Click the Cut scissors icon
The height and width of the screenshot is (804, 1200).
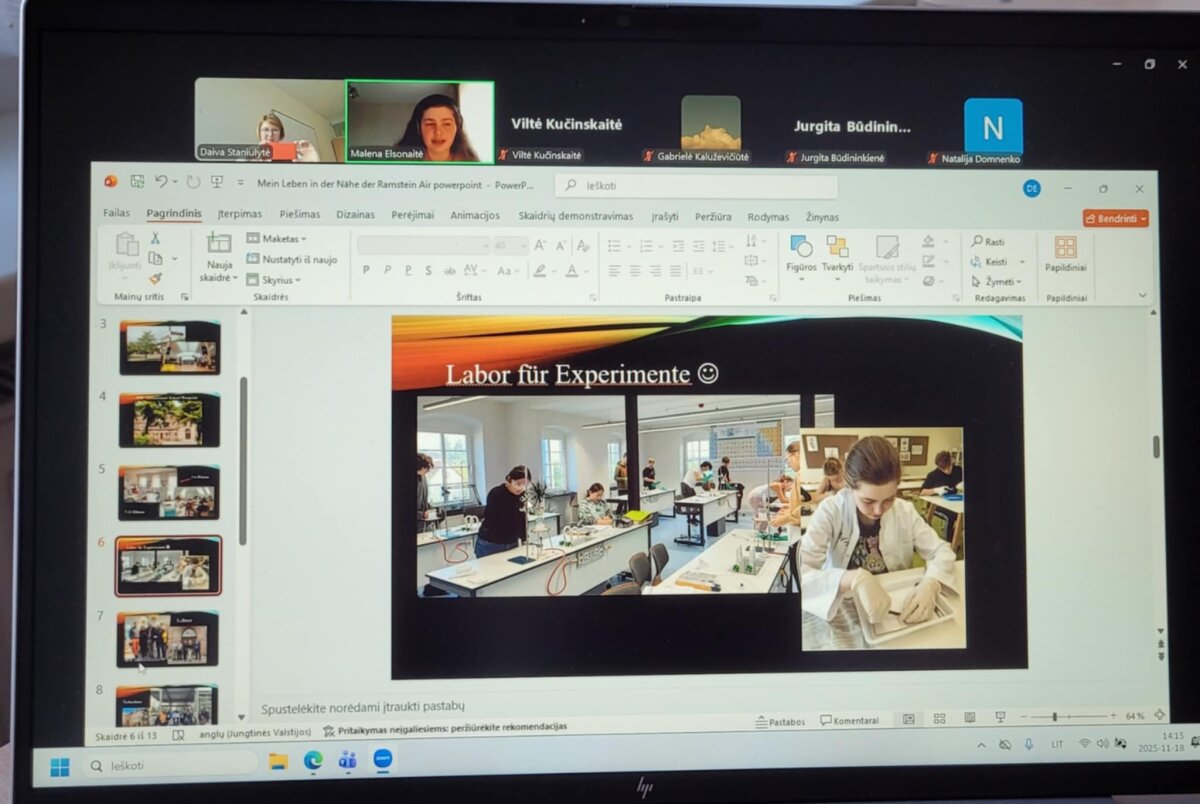pos(155,238)
